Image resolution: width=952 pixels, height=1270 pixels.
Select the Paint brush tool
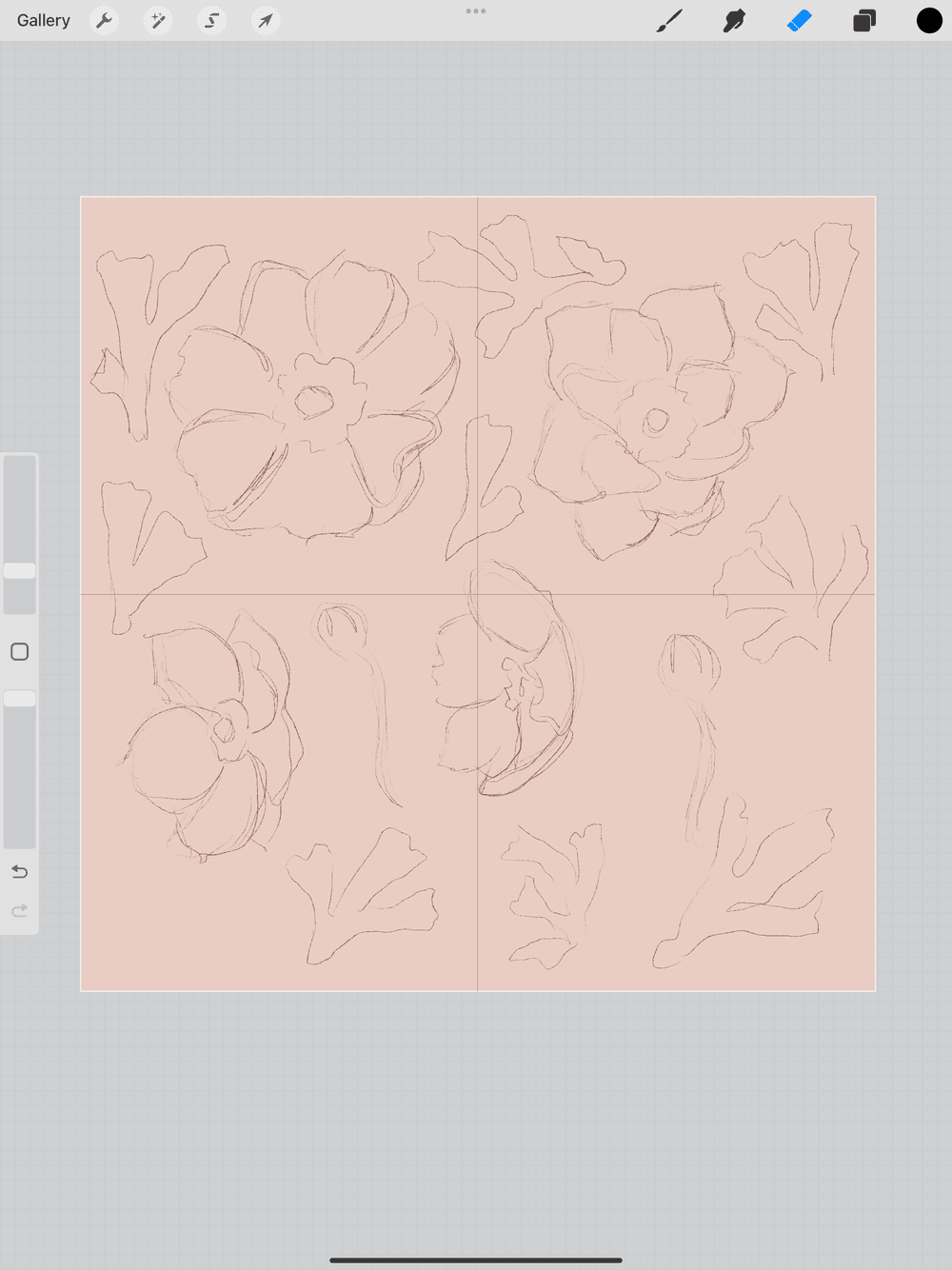[x=670, y=20]
